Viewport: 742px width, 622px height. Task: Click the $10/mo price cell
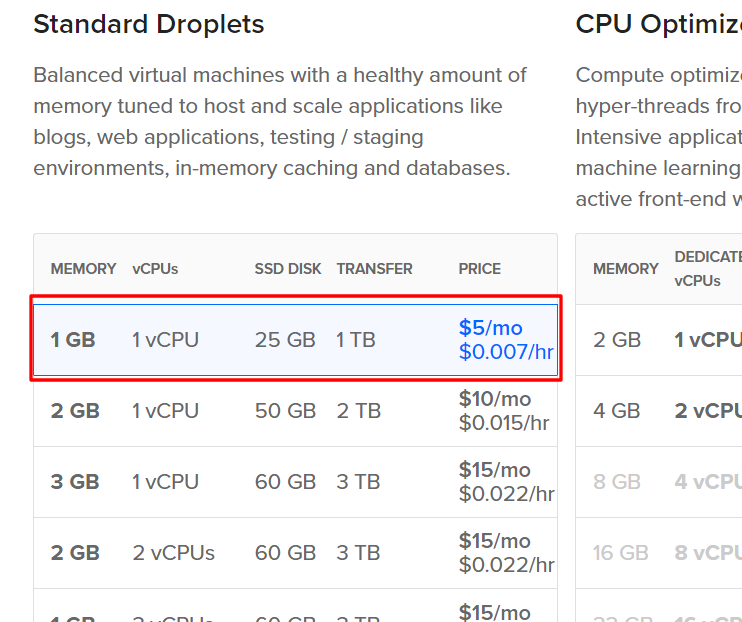coord(495,399)
